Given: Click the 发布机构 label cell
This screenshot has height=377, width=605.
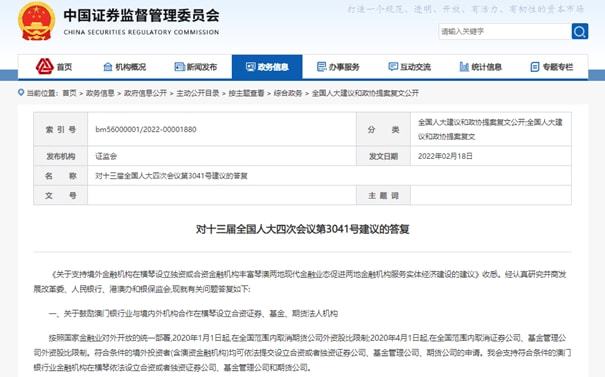Looking at the screenshot, I should [61, 156].
